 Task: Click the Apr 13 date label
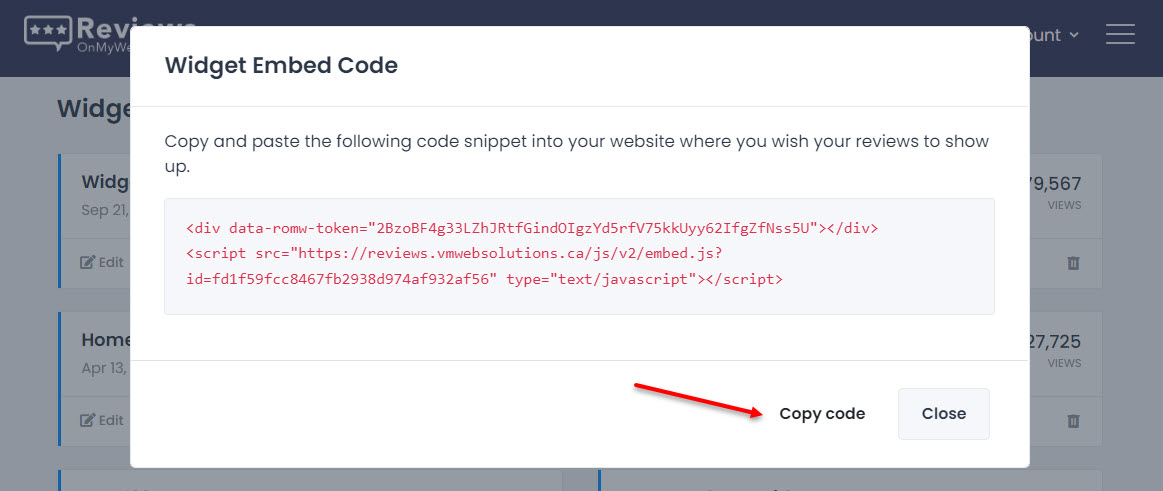105,366
